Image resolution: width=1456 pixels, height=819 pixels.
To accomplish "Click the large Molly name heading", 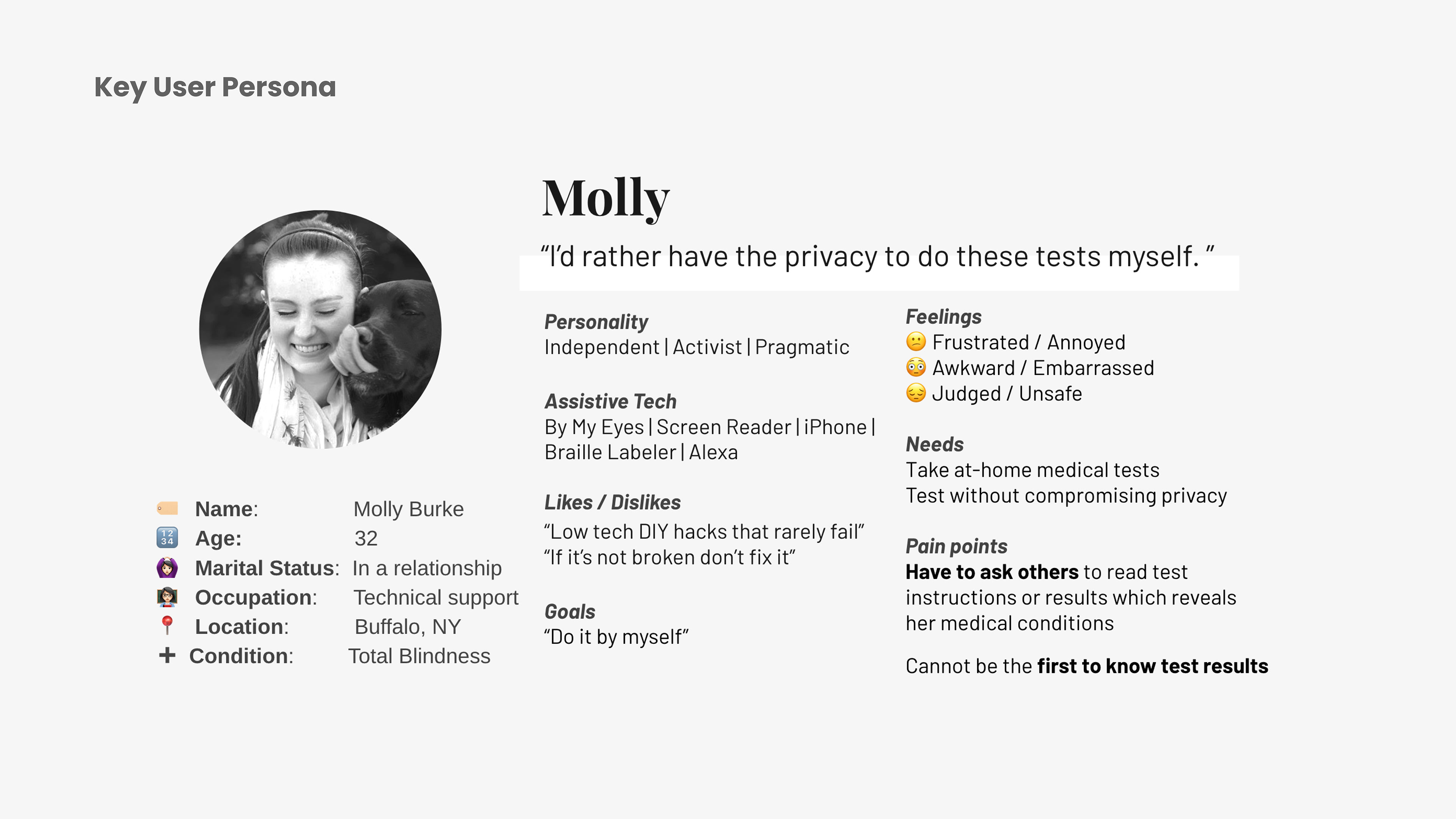I will (x=606, y=198).
